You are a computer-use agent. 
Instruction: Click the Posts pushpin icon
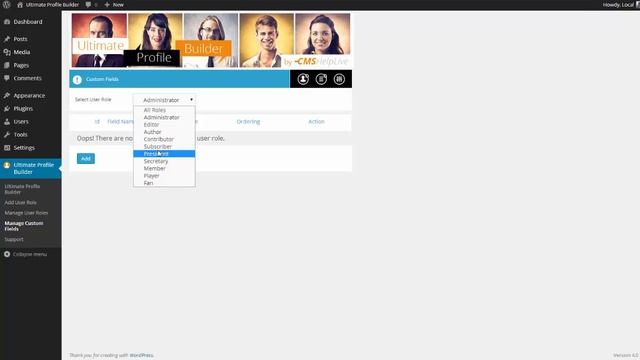pyautogui.click(x=7, y=39)
